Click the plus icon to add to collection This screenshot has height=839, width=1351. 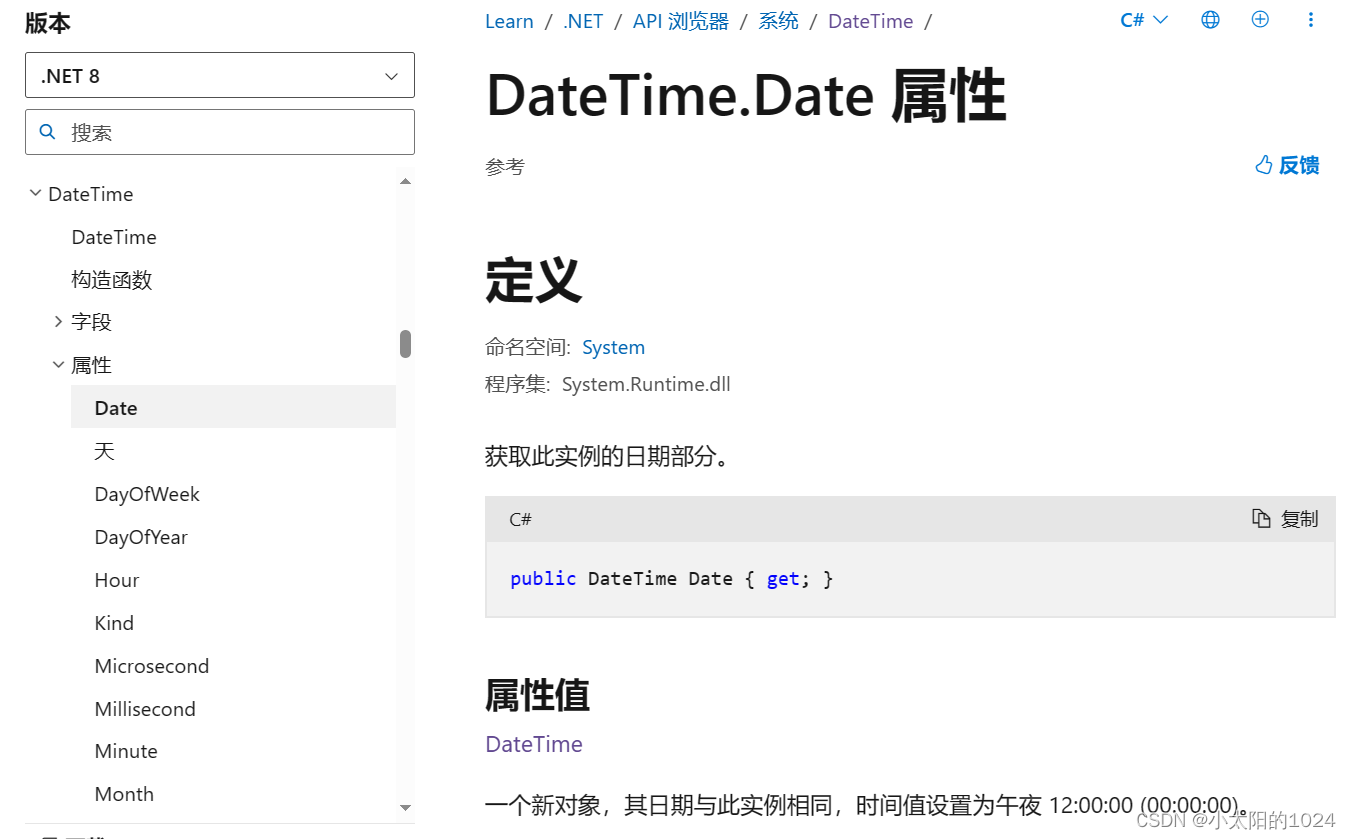point(1260,19)
